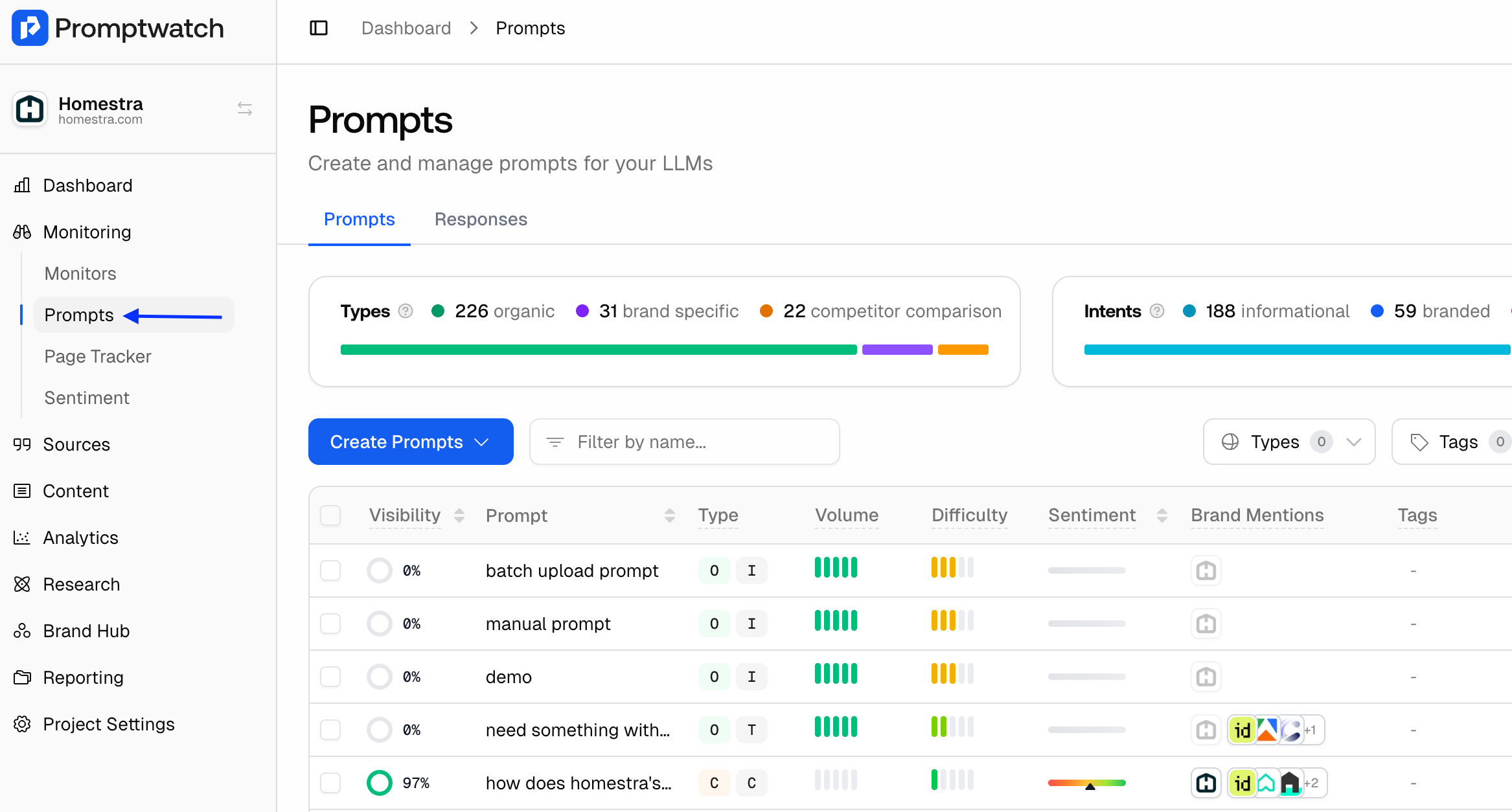Click the Types help question icon
This screenshot has height=812, width=1512.
tap(406, 311)
